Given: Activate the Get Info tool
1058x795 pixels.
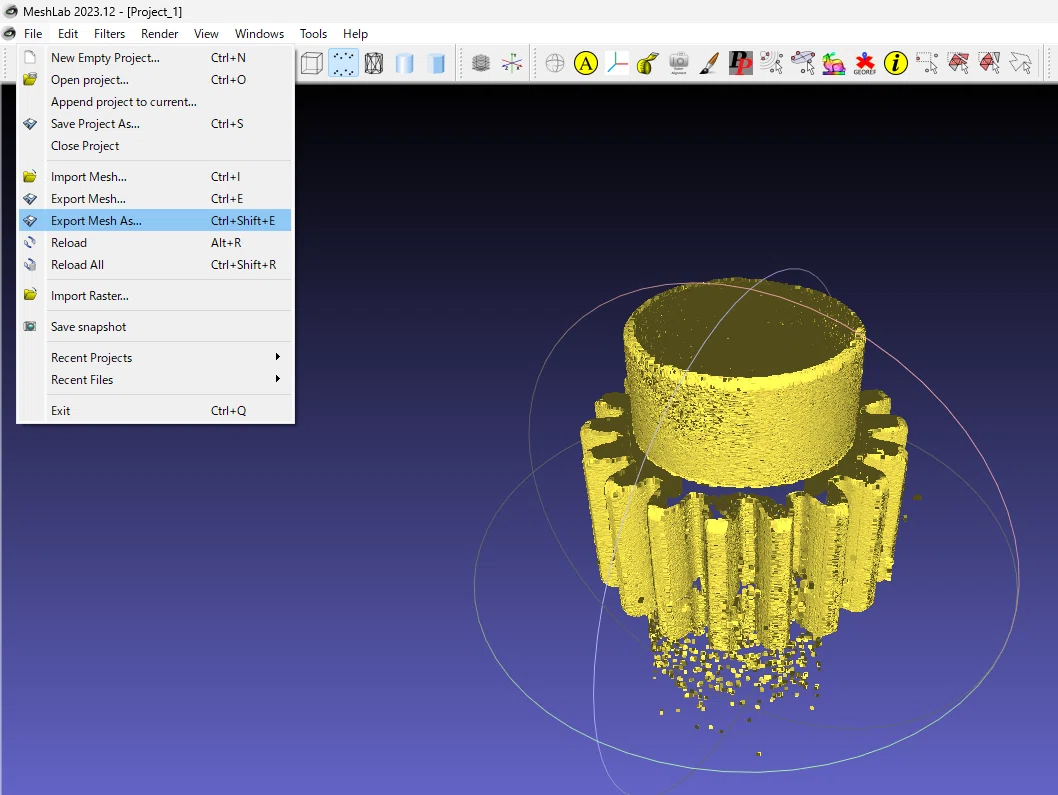Looking at the screenshot, I should 895,63.
